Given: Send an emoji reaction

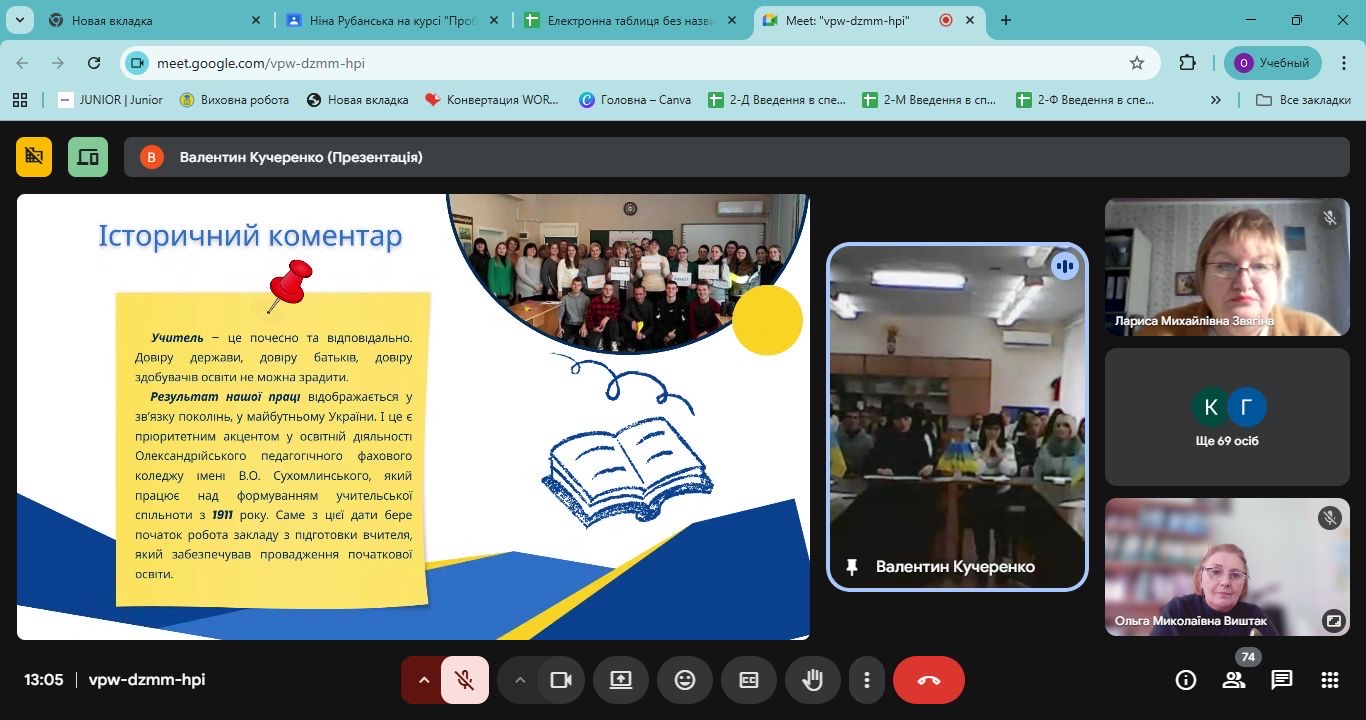Looking at the screenshot, I should point(685,680).
